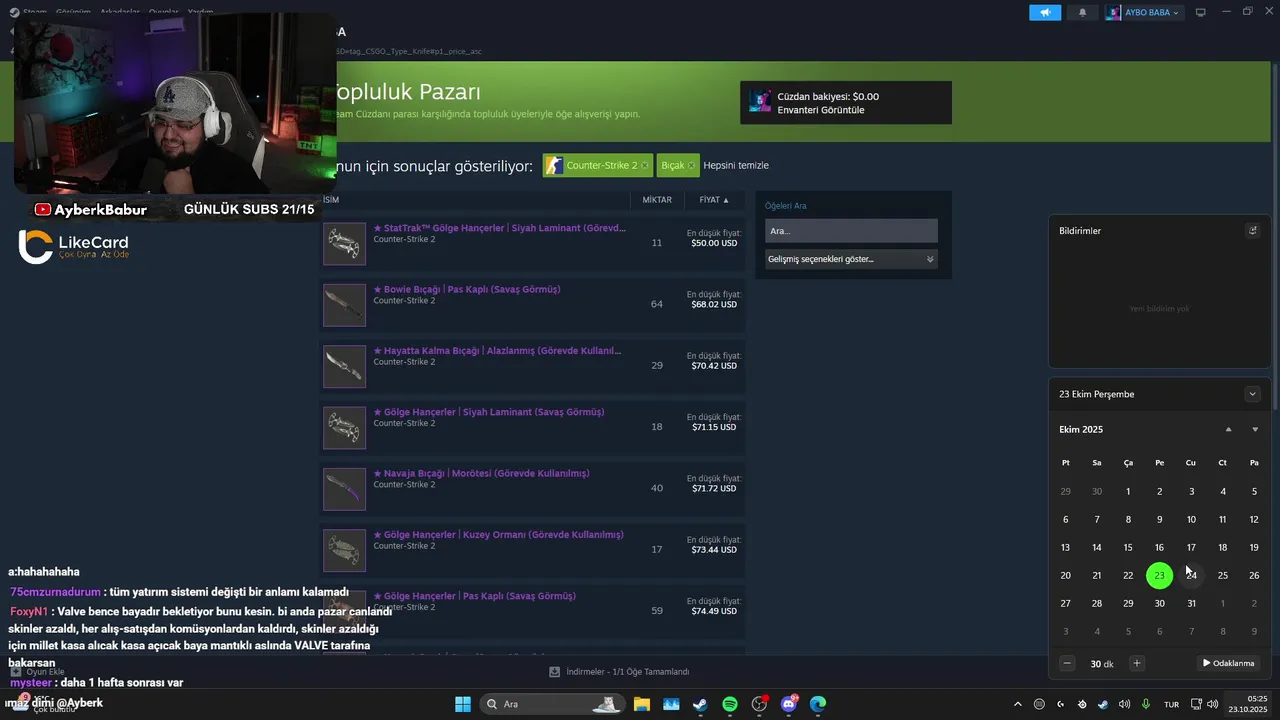Expand Gelişmiş seçenekleri göster dropdown
Screen dimensions: 1280x720
(851, 259)
